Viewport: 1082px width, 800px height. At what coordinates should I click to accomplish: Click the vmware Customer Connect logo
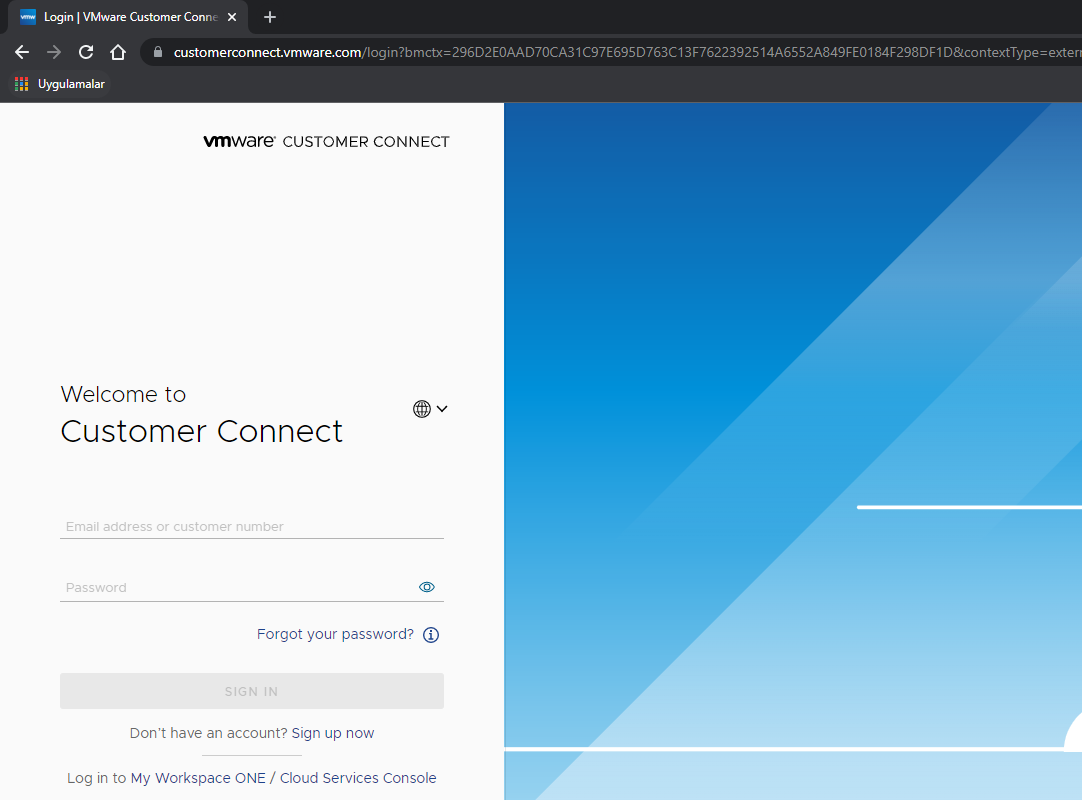(326, 142)
